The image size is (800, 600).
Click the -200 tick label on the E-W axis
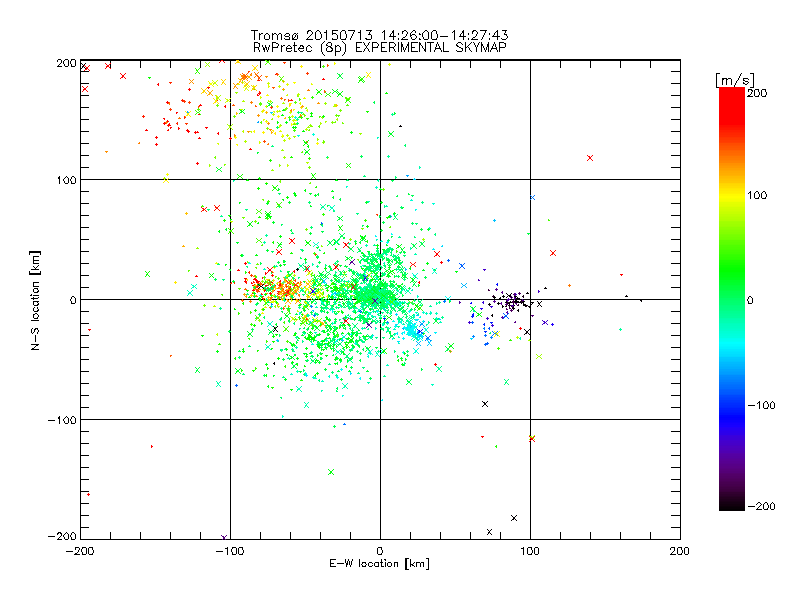click(81, 552)
